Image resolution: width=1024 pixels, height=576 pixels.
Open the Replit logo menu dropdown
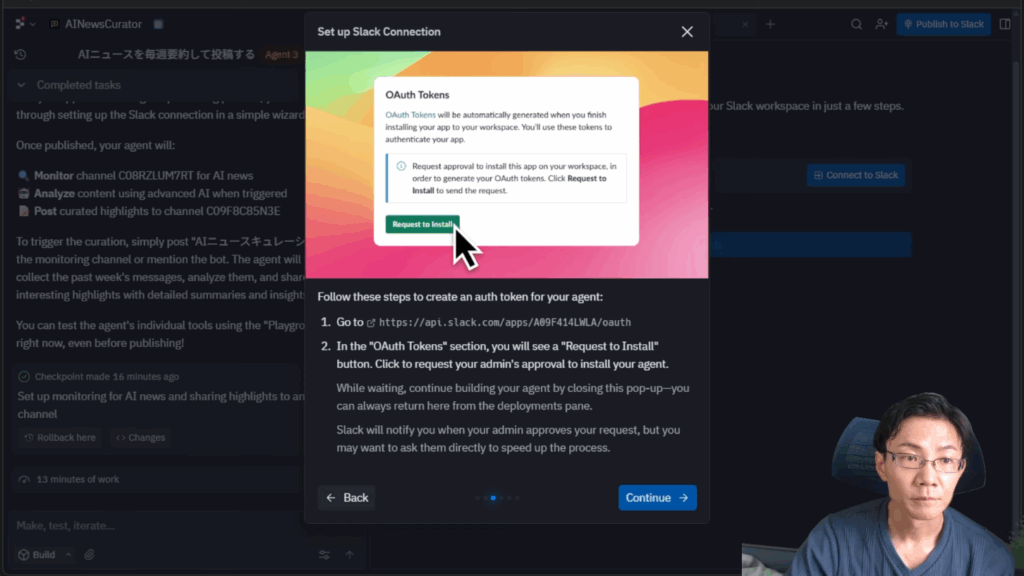point(25,24)
